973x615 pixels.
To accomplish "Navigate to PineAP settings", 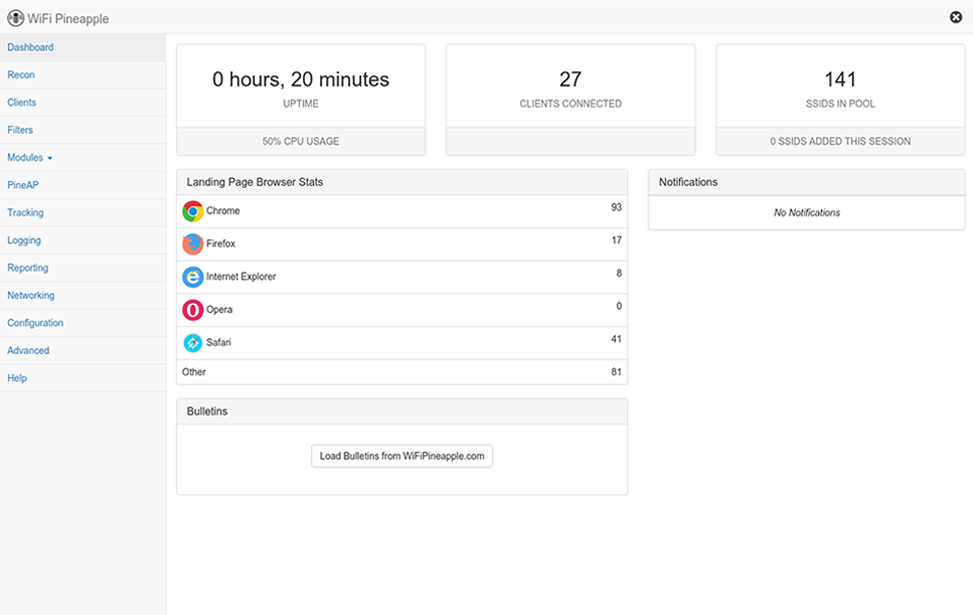I will [x=23, y=185].
